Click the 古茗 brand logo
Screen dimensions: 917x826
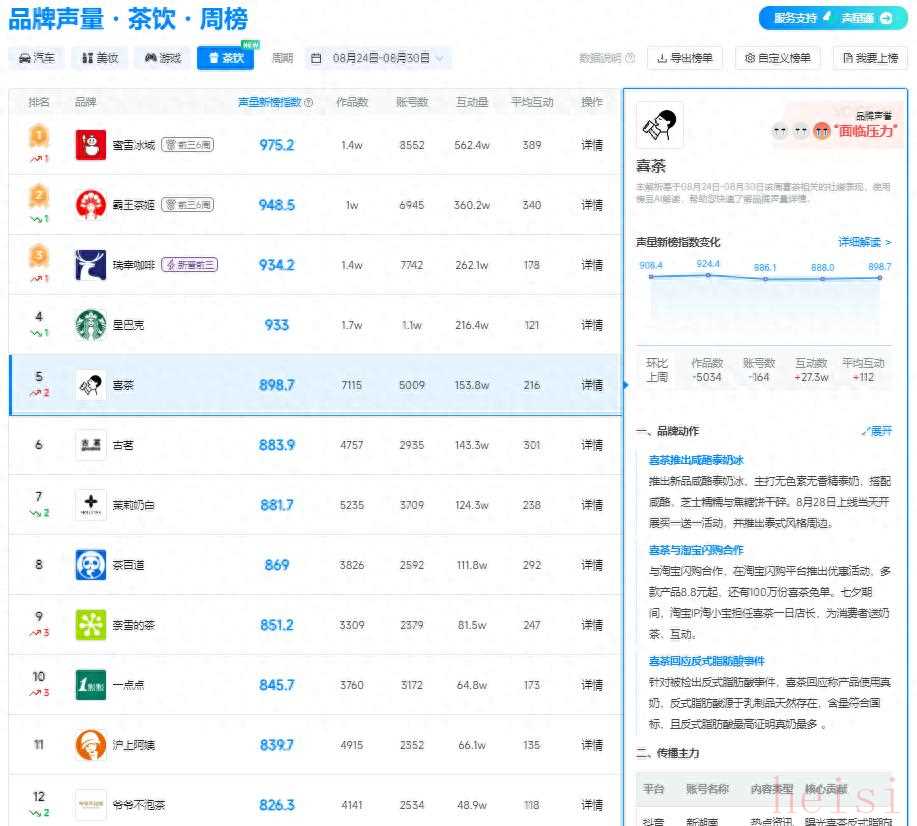pyautogui.click(x=91, y=445)
